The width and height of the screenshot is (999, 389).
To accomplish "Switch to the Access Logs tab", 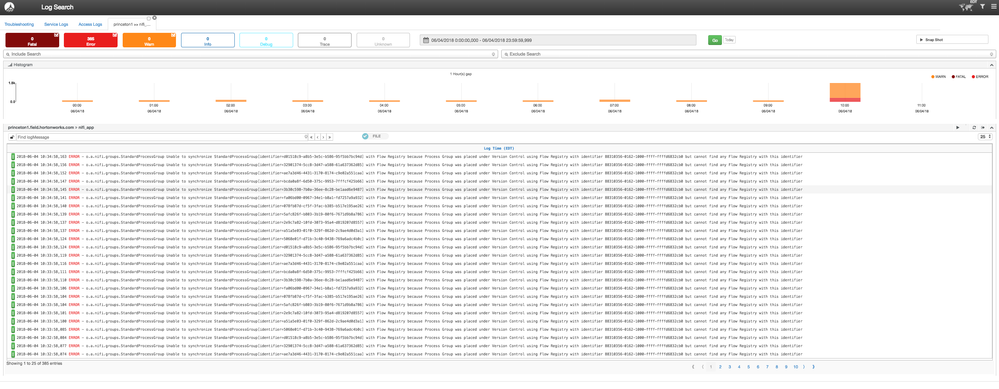I will tap(90, 24).
